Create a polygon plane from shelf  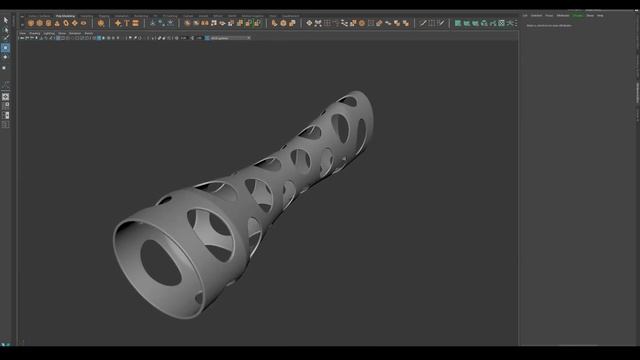(x=75, y=23)
